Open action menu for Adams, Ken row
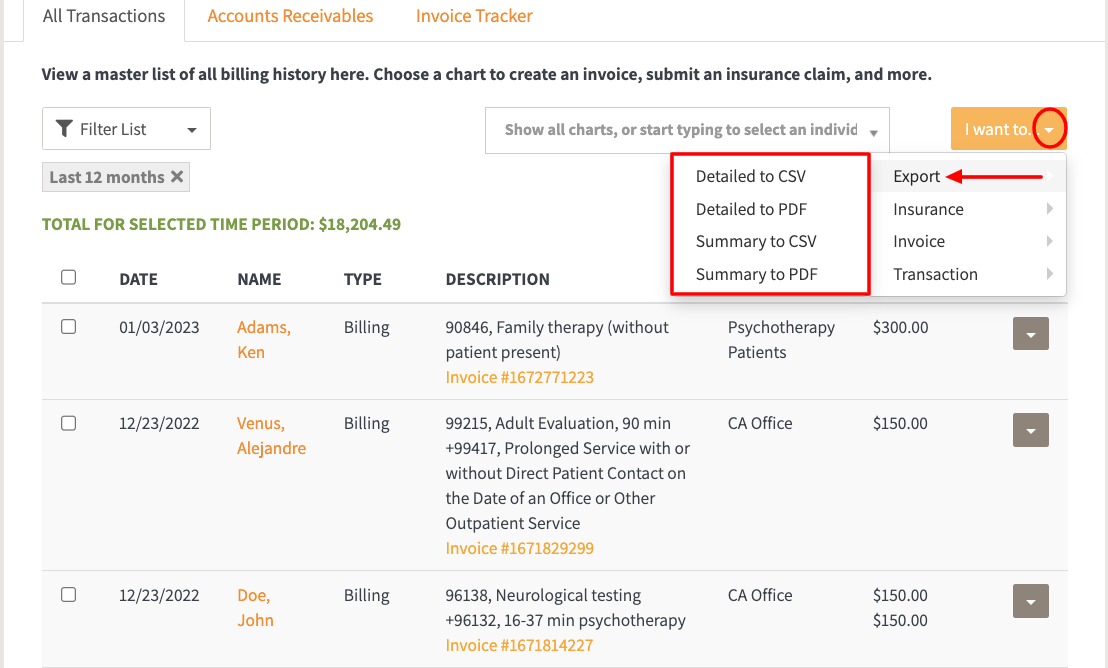Screen dimensions: 1108x668 click(1030, 334)
